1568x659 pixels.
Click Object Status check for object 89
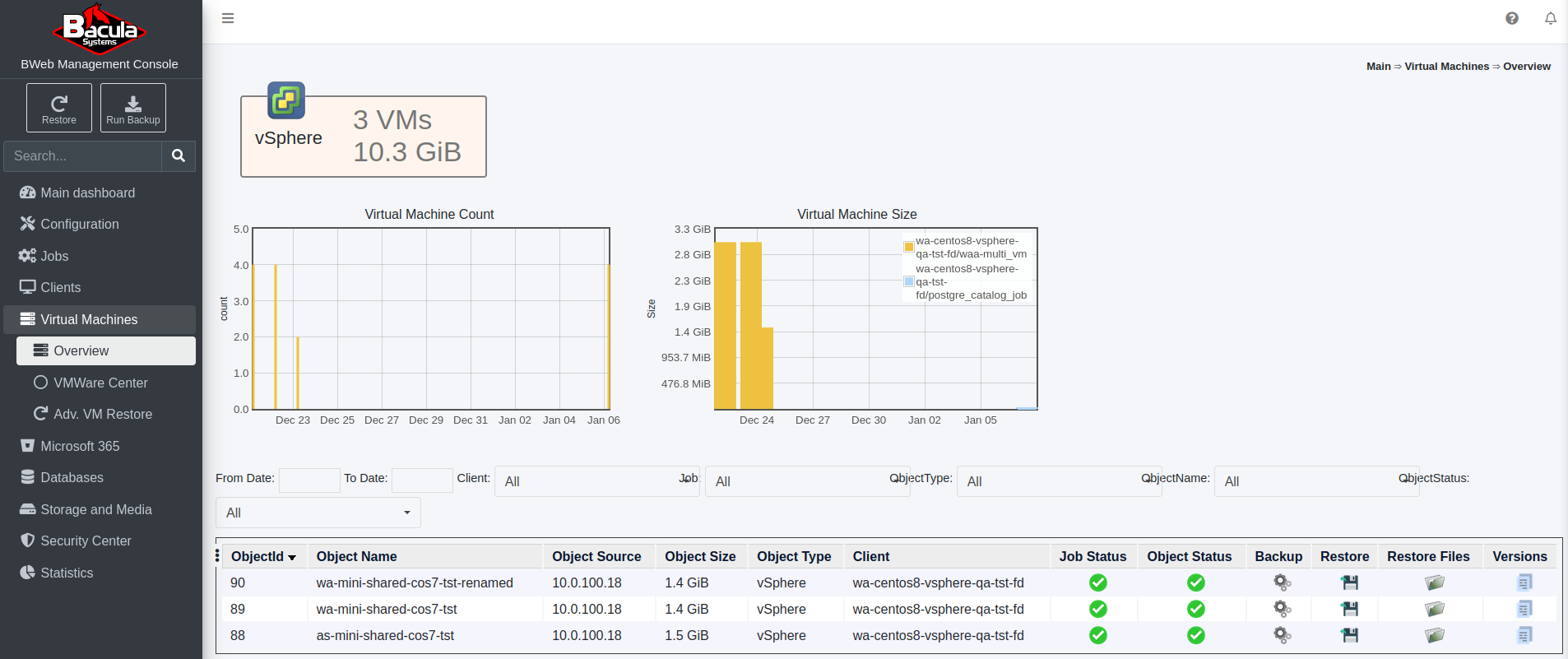[1196, 609]
